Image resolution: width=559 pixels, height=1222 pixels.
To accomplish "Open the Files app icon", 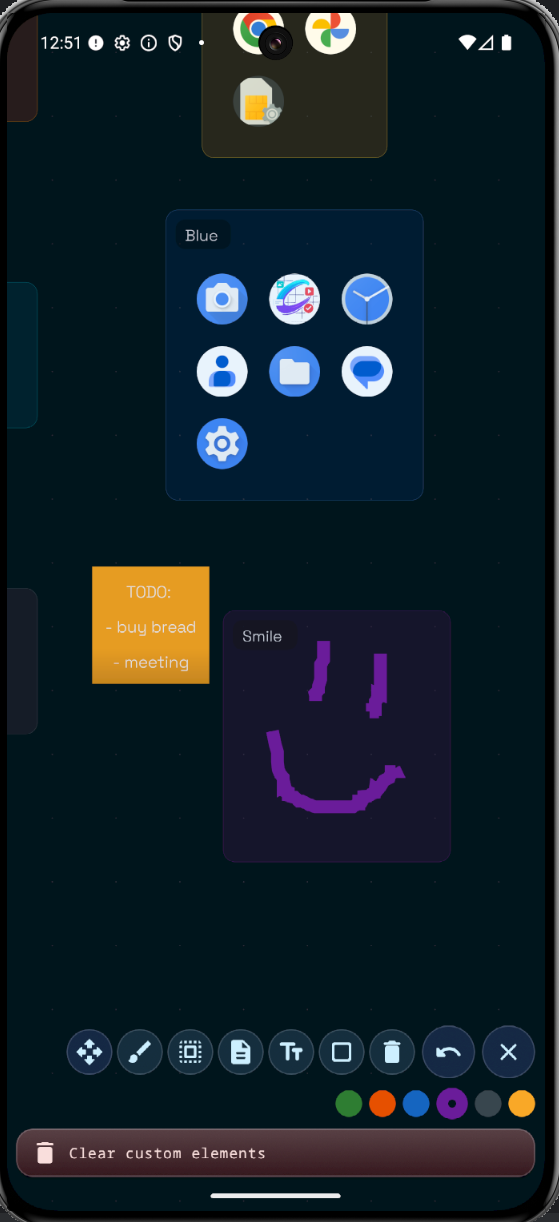I will click(x=294, y=372).
